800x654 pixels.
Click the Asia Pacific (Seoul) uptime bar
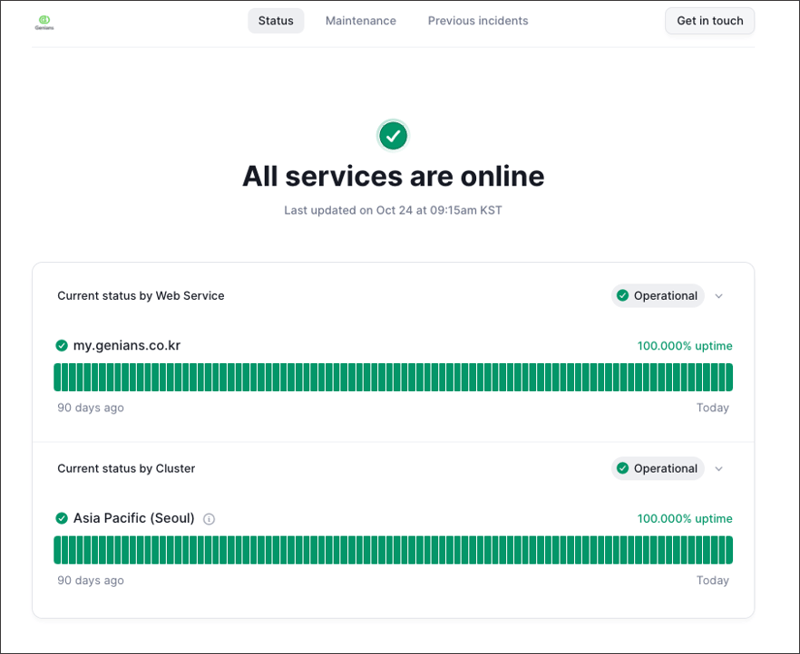pos(393,550)
